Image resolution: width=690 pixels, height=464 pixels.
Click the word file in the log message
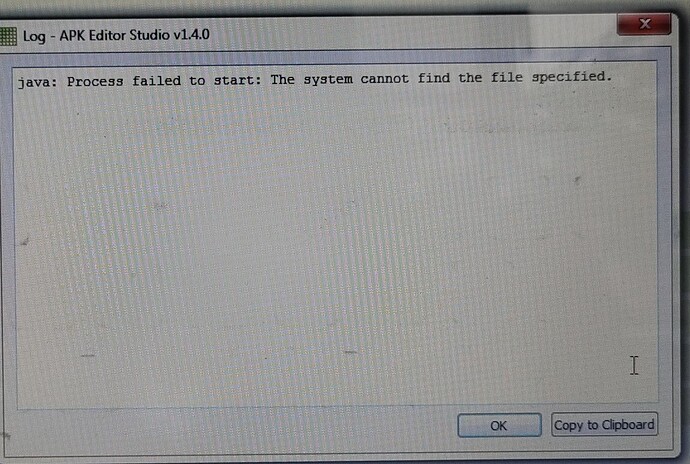click(506, 77)
